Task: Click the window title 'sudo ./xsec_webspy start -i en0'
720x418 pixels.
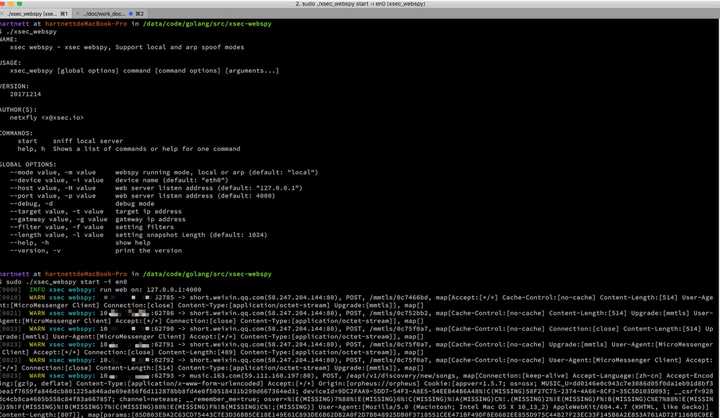Action: (360, 4)
